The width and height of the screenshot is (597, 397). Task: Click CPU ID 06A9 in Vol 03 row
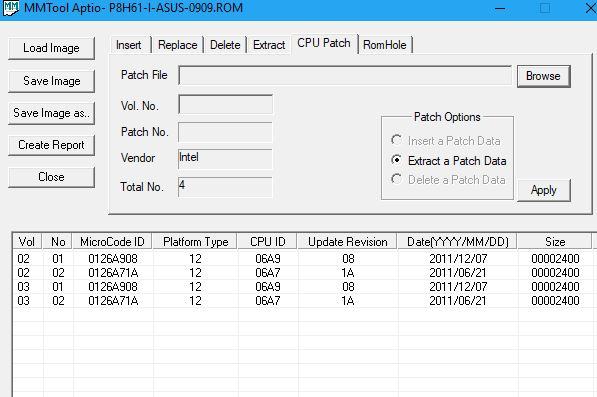(x=268, y=287)
